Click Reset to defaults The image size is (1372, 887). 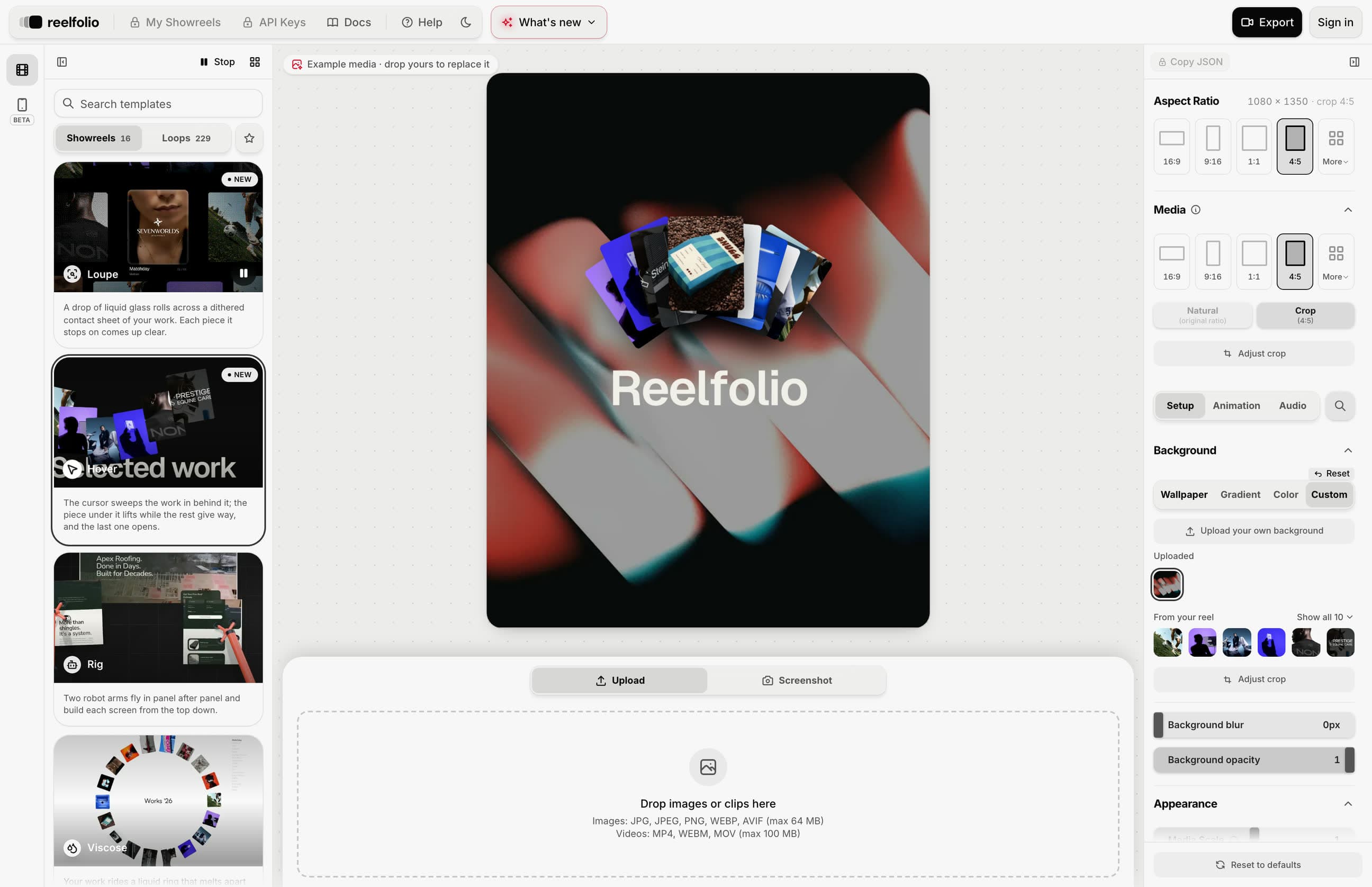click(x=1257, y=865)
